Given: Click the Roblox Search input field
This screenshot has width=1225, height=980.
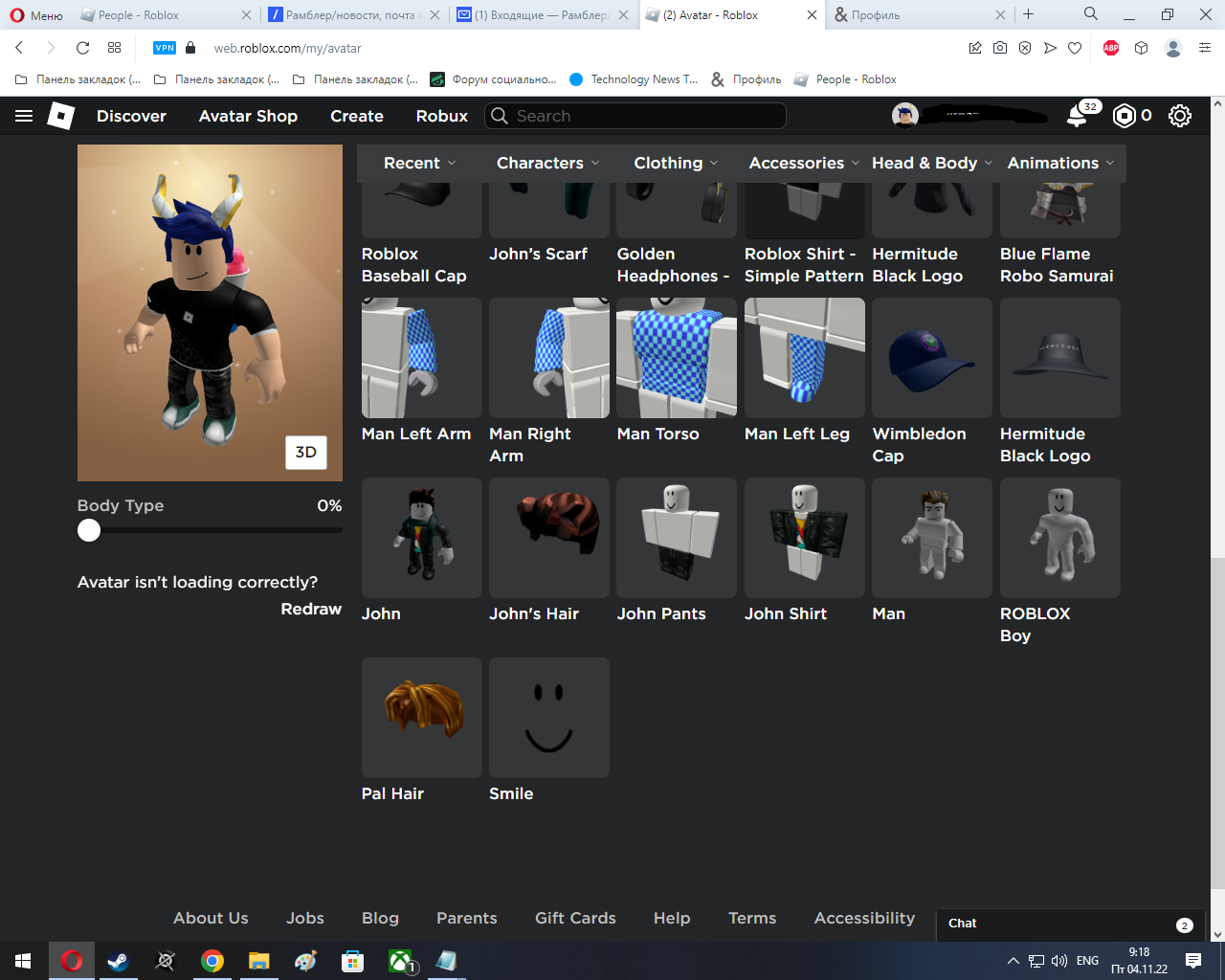Looking at the screenshot, I should coord(635,116).
